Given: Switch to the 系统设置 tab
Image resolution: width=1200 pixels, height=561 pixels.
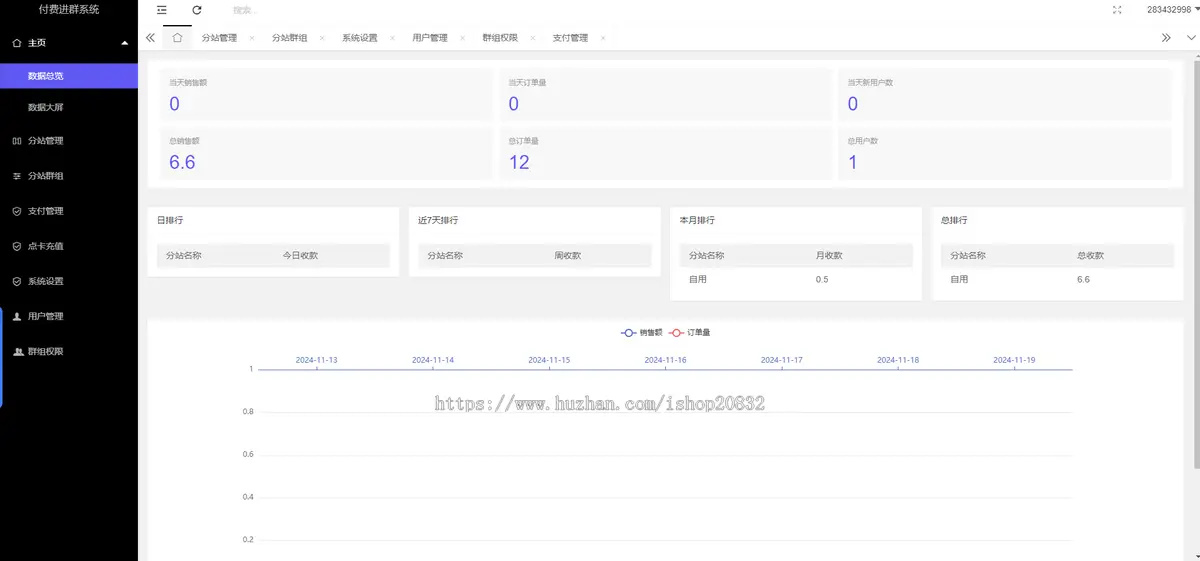Looking at the screenshot, I should pyautogui.click(x=360, y=38).
